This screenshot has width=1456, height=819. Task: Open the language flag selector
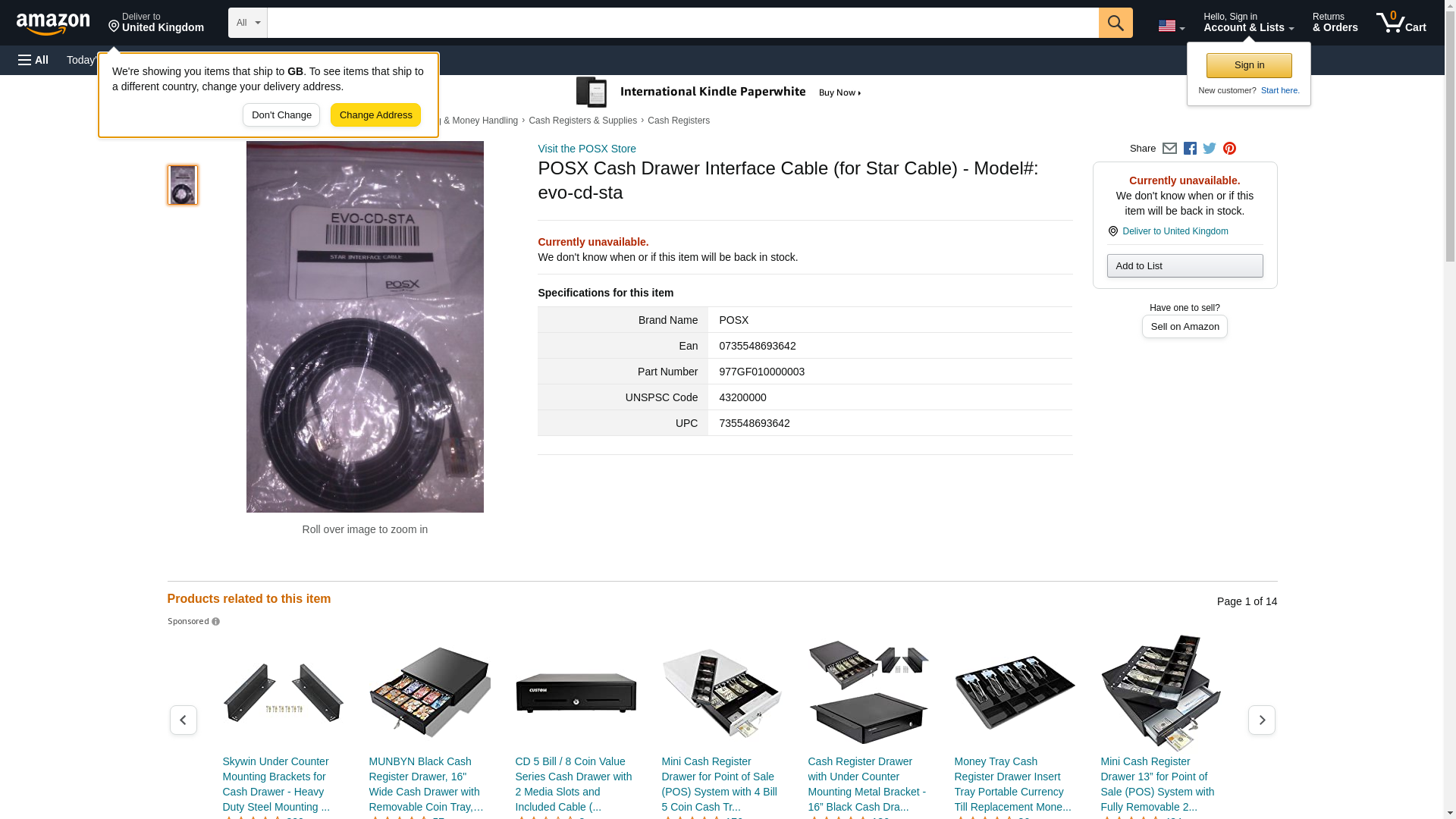(x=1171, y=26)
